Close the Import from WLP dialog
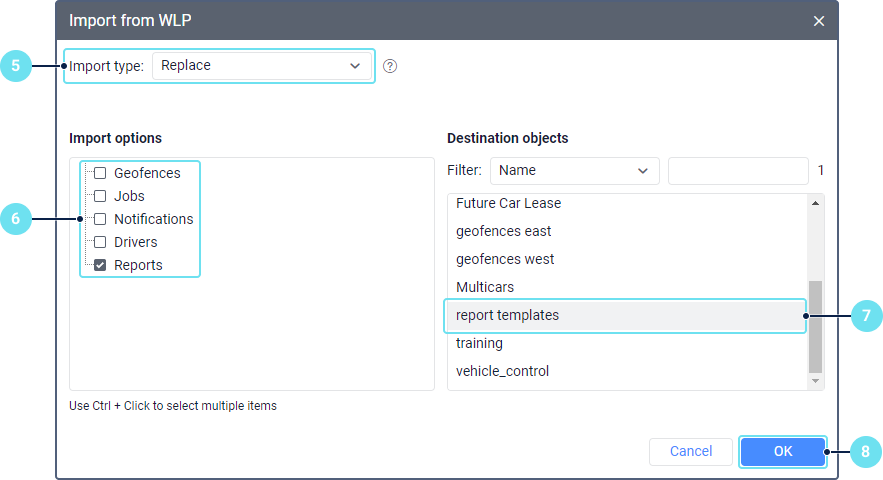The width and height of the screenshot is (883, 480). point(819,21)
